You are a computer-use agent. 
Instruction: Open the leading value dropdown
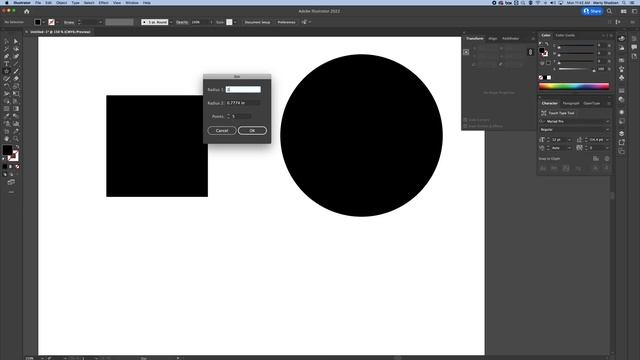coord(607,140)
